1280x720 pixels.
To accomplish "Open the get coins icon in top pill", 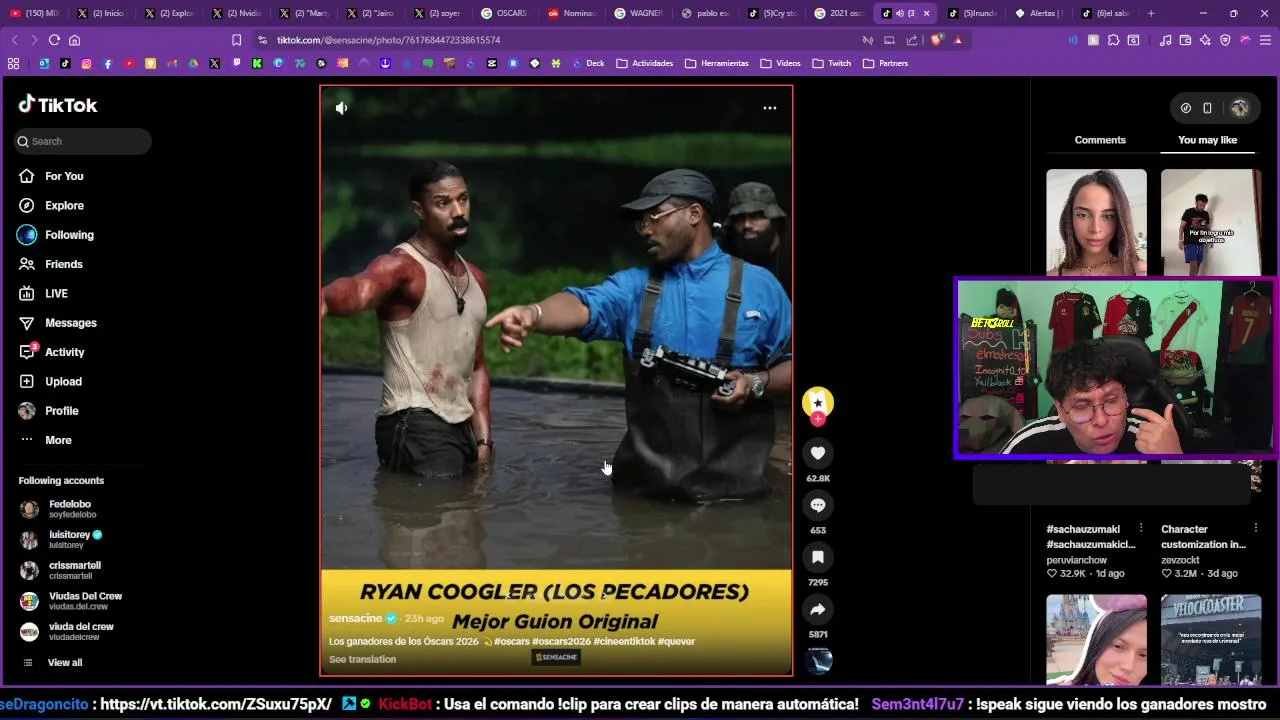I will (x=1186, y=108).
